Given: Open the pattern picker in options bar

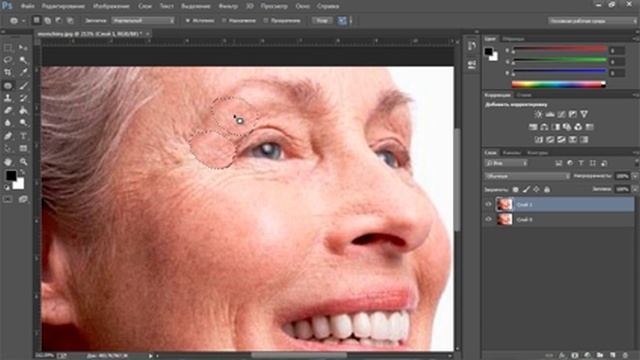Looking at the screenshot, I should click(342, 20).
